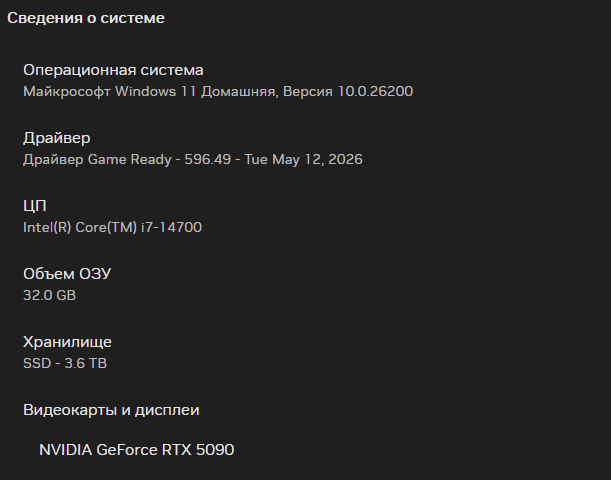The height and width of the screenshot is (480, 611).
Task: Select the 'Операционная система' label
Action: click(x=113, y=70)
